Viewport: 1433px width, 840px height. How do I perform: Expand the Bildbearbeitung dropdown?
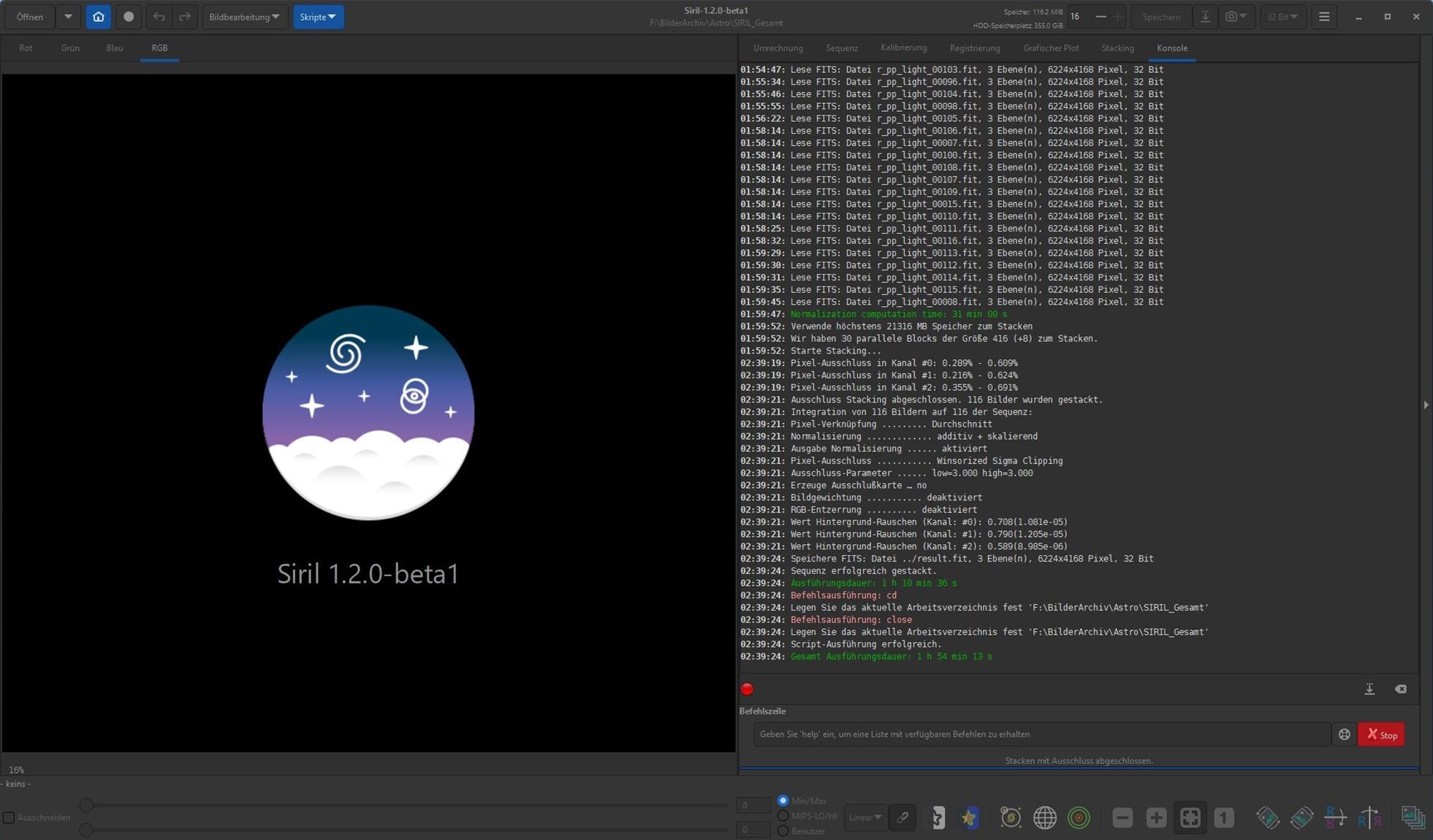point(244,17)
